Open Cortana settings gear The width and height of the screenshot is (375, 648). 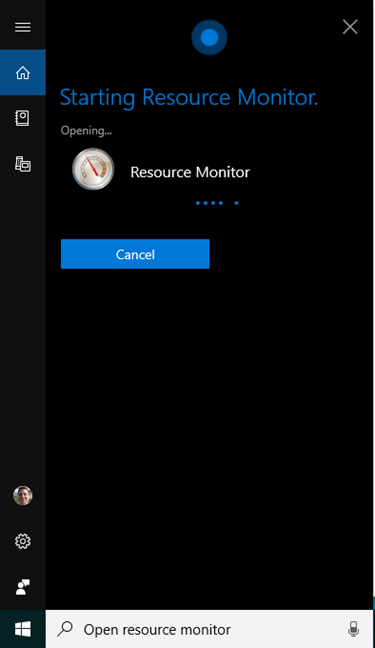(x=23, y=541)
